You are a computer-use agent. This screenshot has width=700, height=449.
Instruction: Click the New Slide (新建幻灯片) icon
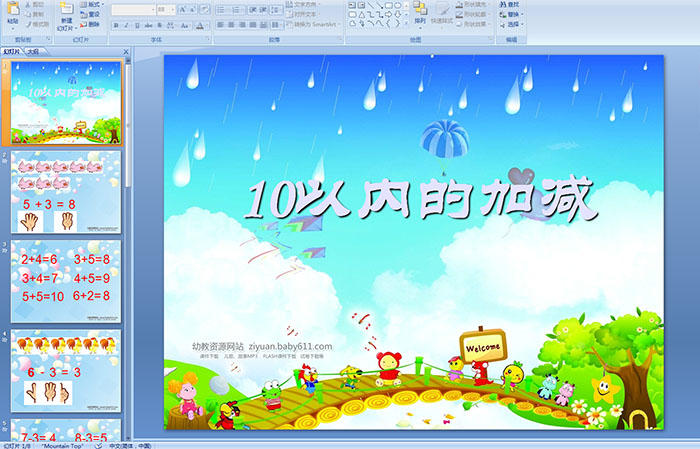(67, 8)
